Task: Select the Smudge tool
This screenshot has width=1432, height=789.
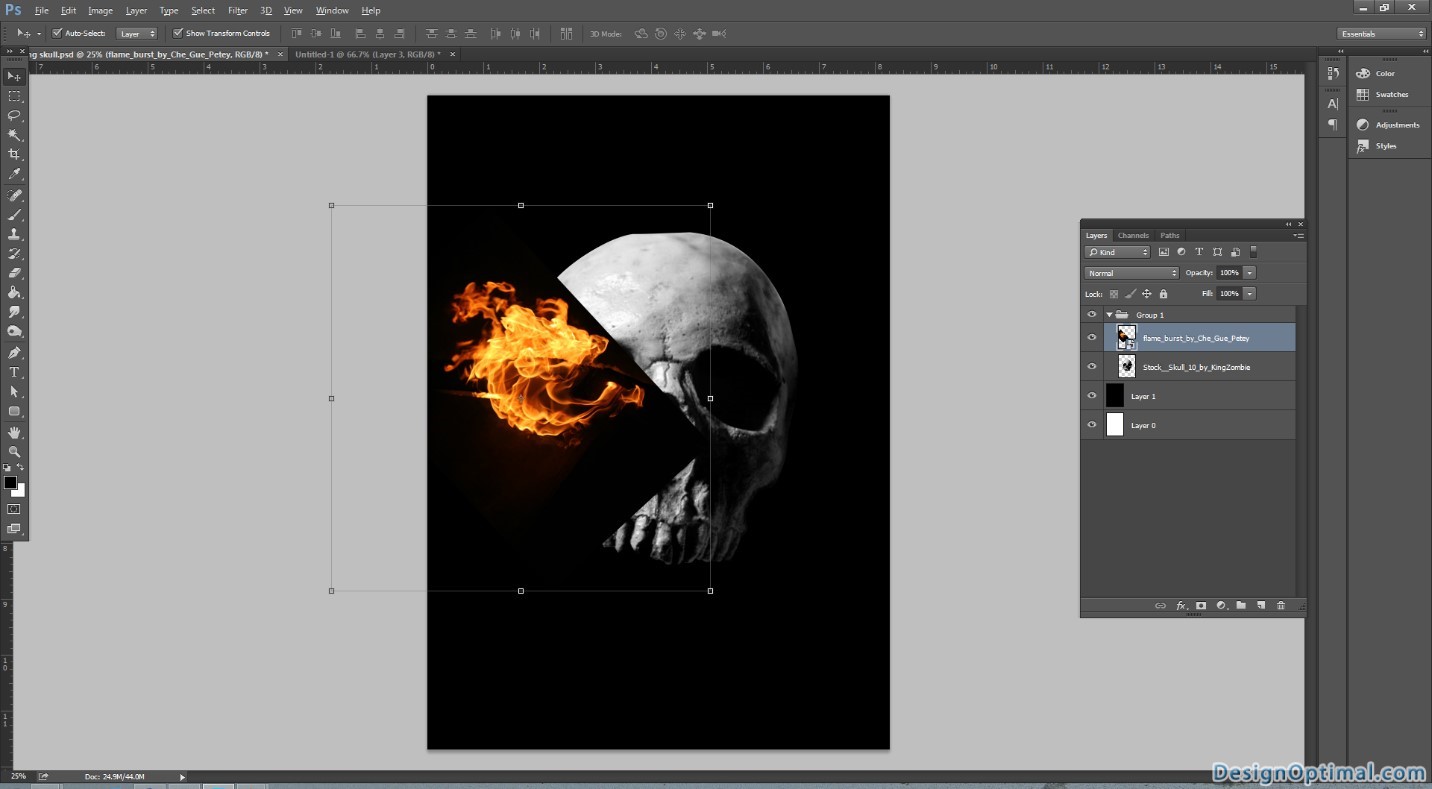Action: click(x=14, y=312)
